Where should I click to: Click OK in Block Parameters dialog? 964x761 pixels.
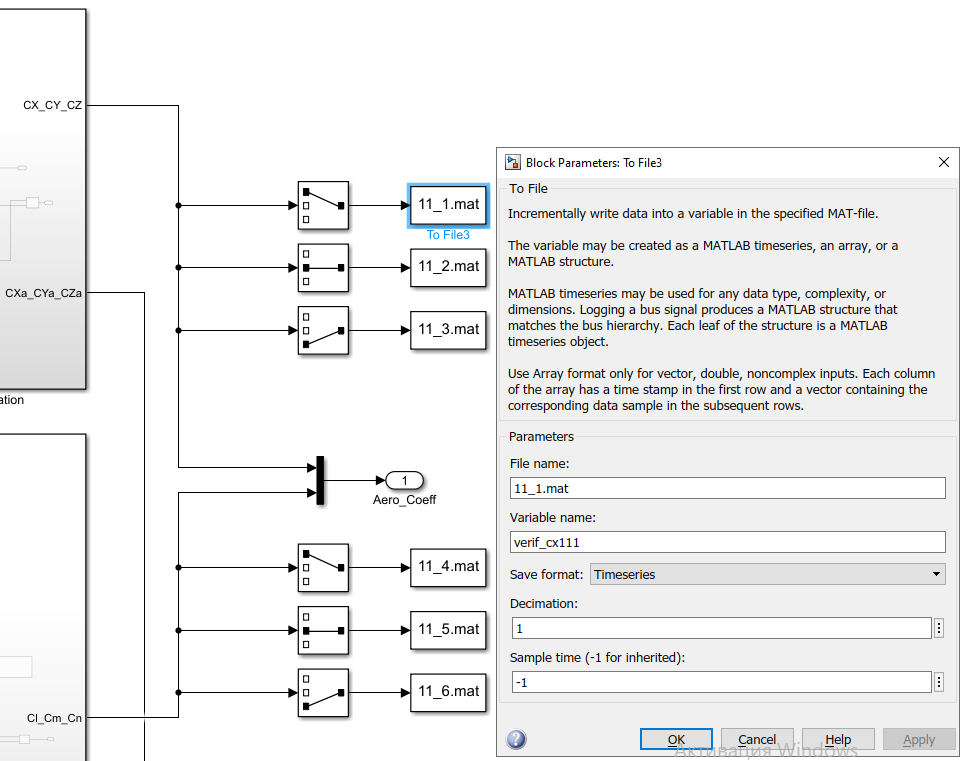pos(676,739)
